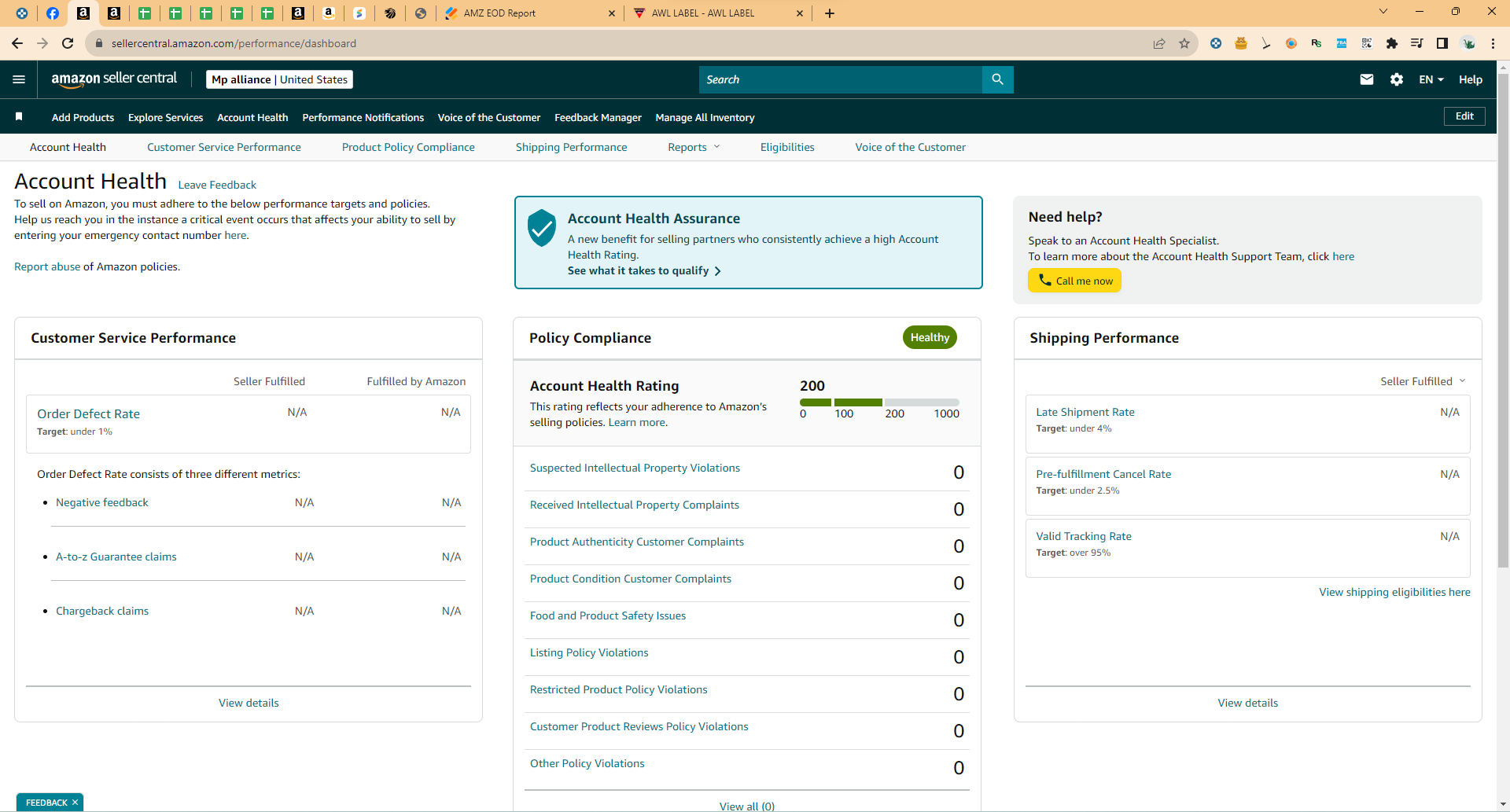1510x812 pixels.
Task: Open the Seller Central hamburger menu
Action: point(19,79)
